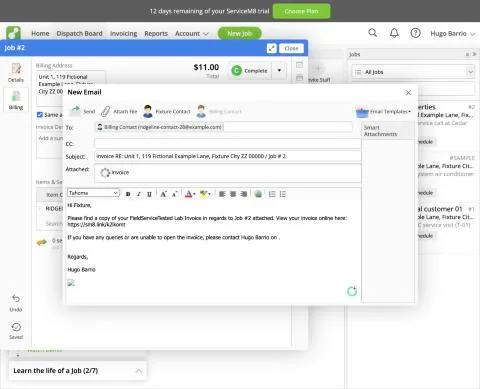The height and width of the screenshot is (389, 480).
Task: Open the search magnifier icon
Action: 373,33
